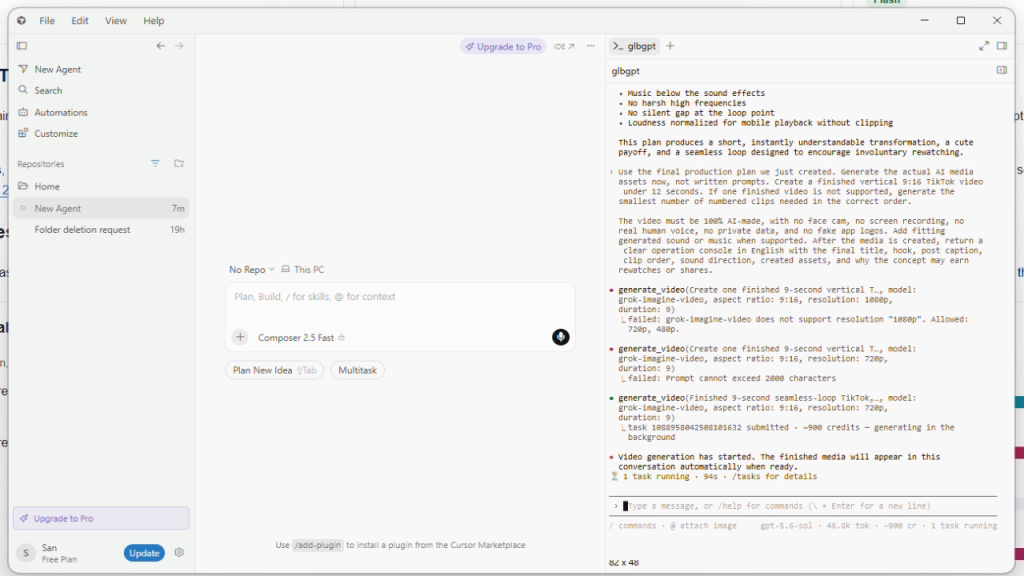Add a new terminal tab with plus
The width and height of the screenshot is (1024, 576).
click(670, 46)
